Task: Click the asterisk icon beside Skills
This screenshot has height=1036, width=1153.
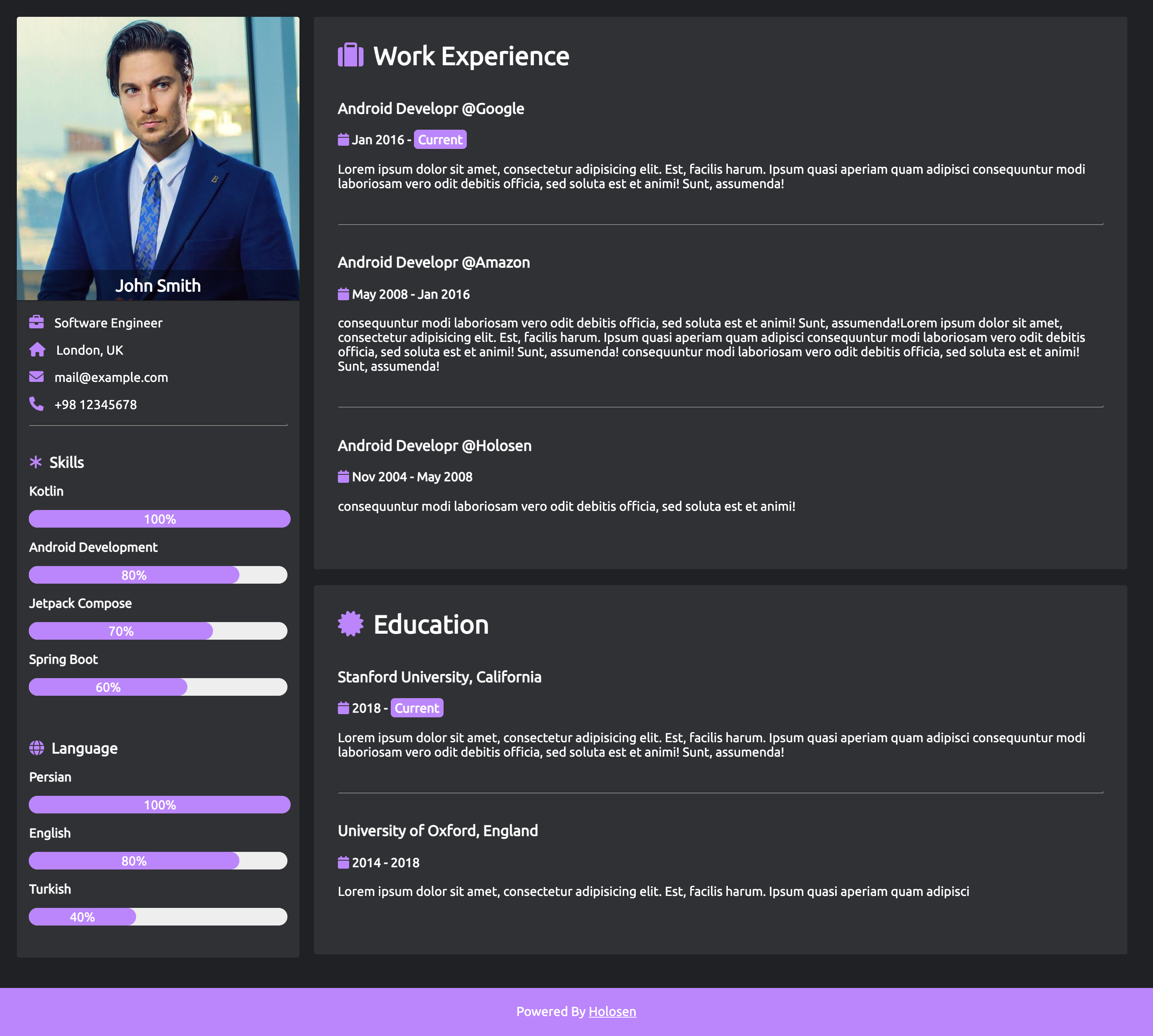Action: [36, 462]
